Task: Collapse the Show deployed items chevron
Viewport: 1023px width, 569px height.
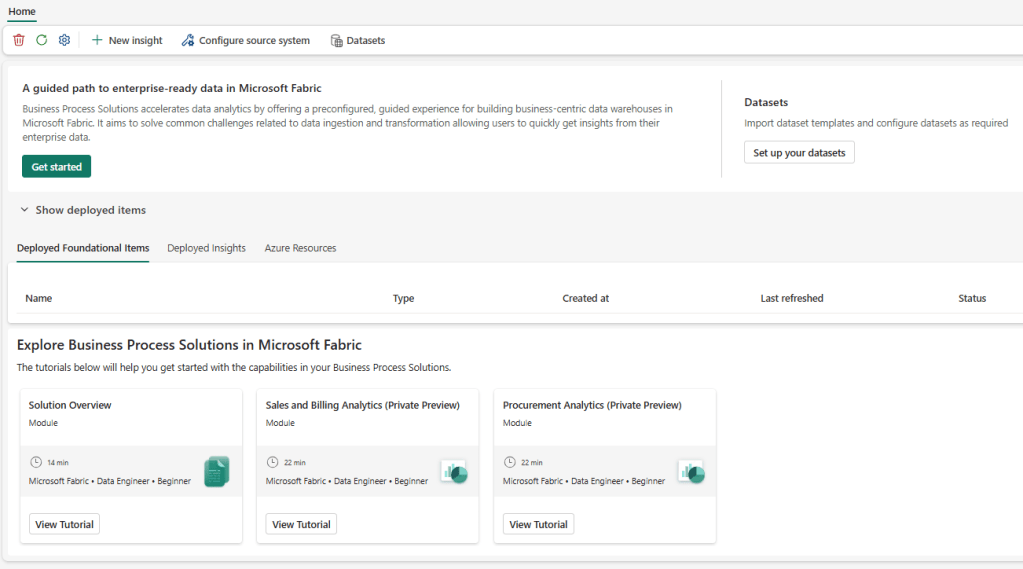Action: coord(25,210)
